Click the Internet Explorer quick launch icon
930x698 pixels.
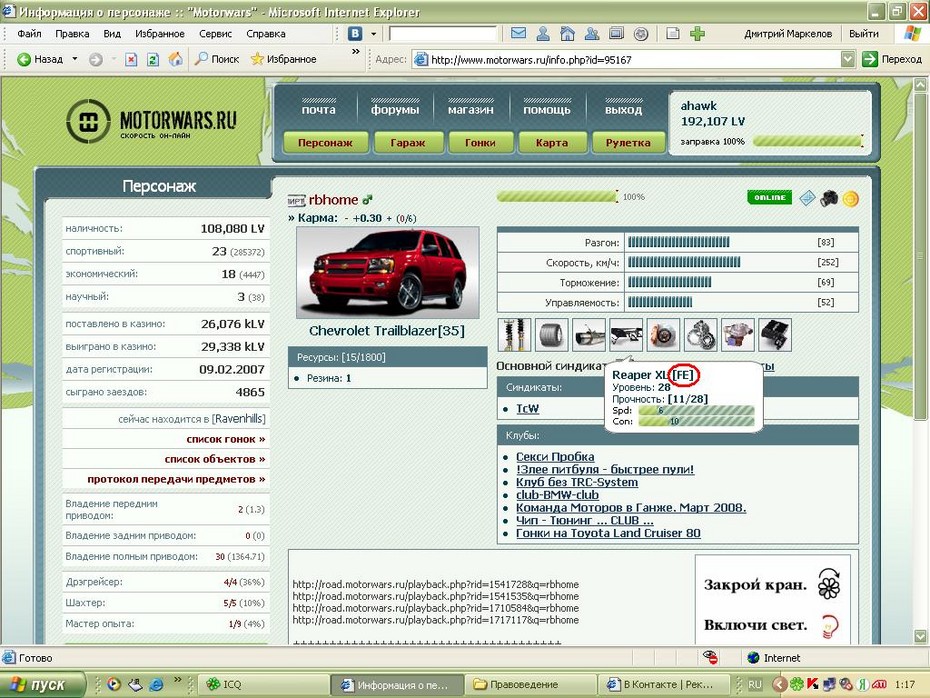coord(156,684)
